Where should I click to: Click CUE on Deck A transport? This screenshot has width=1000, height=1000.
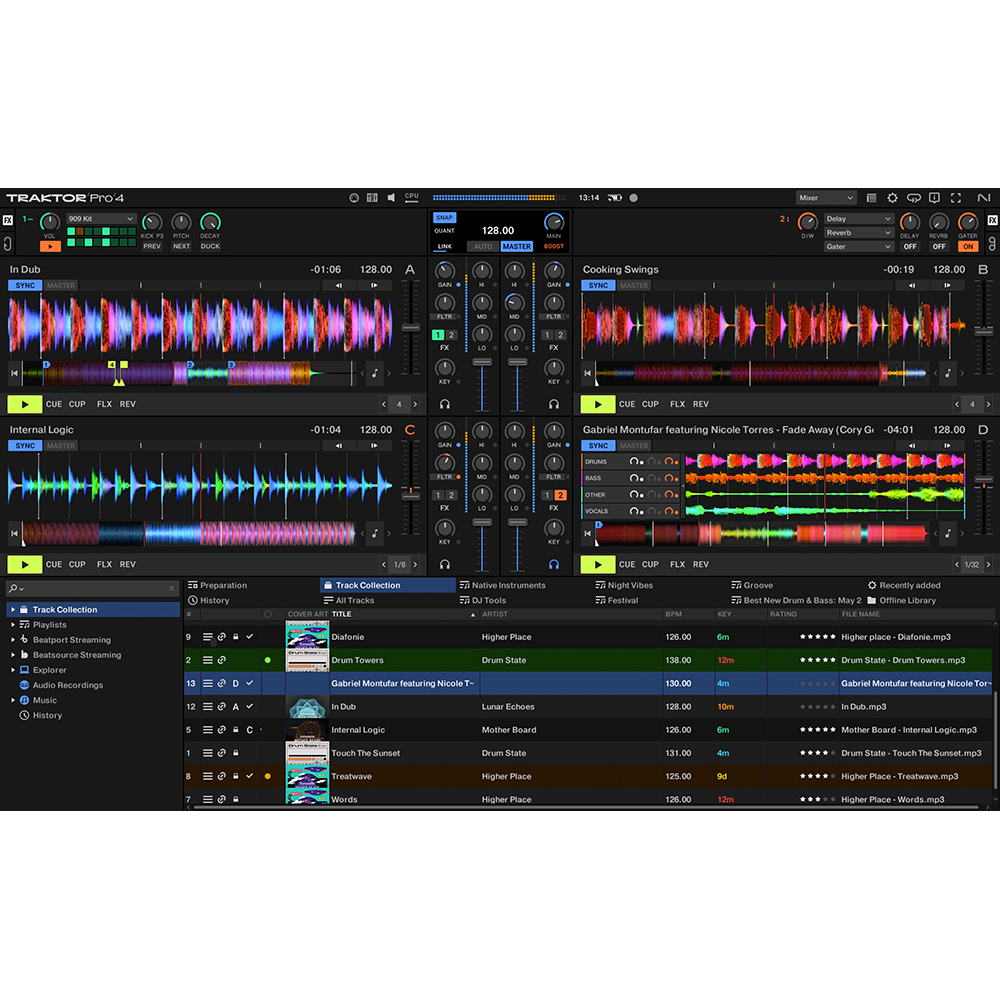pos(55,404)
